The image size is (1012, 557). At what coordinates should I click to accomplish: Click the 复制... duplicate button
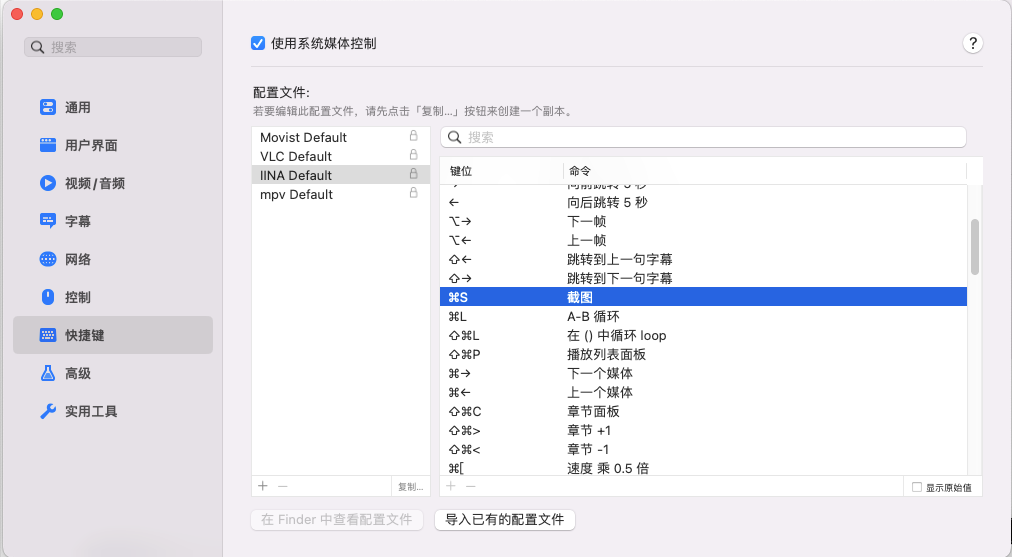[410, 487]
